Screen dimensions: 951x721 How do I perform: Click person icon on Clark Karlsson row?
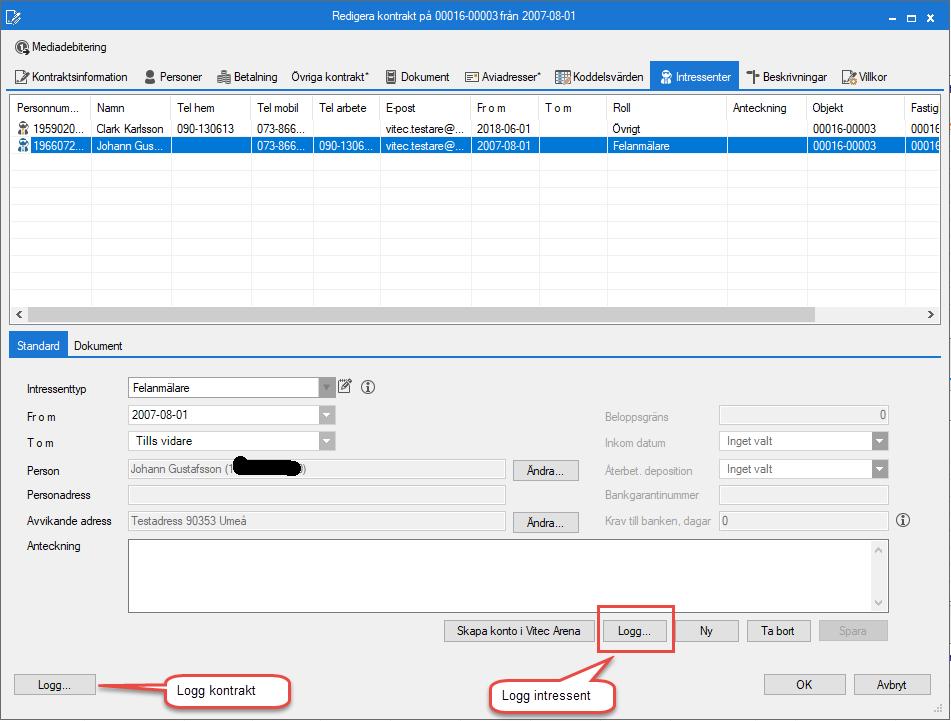click(x=23, y=128)
